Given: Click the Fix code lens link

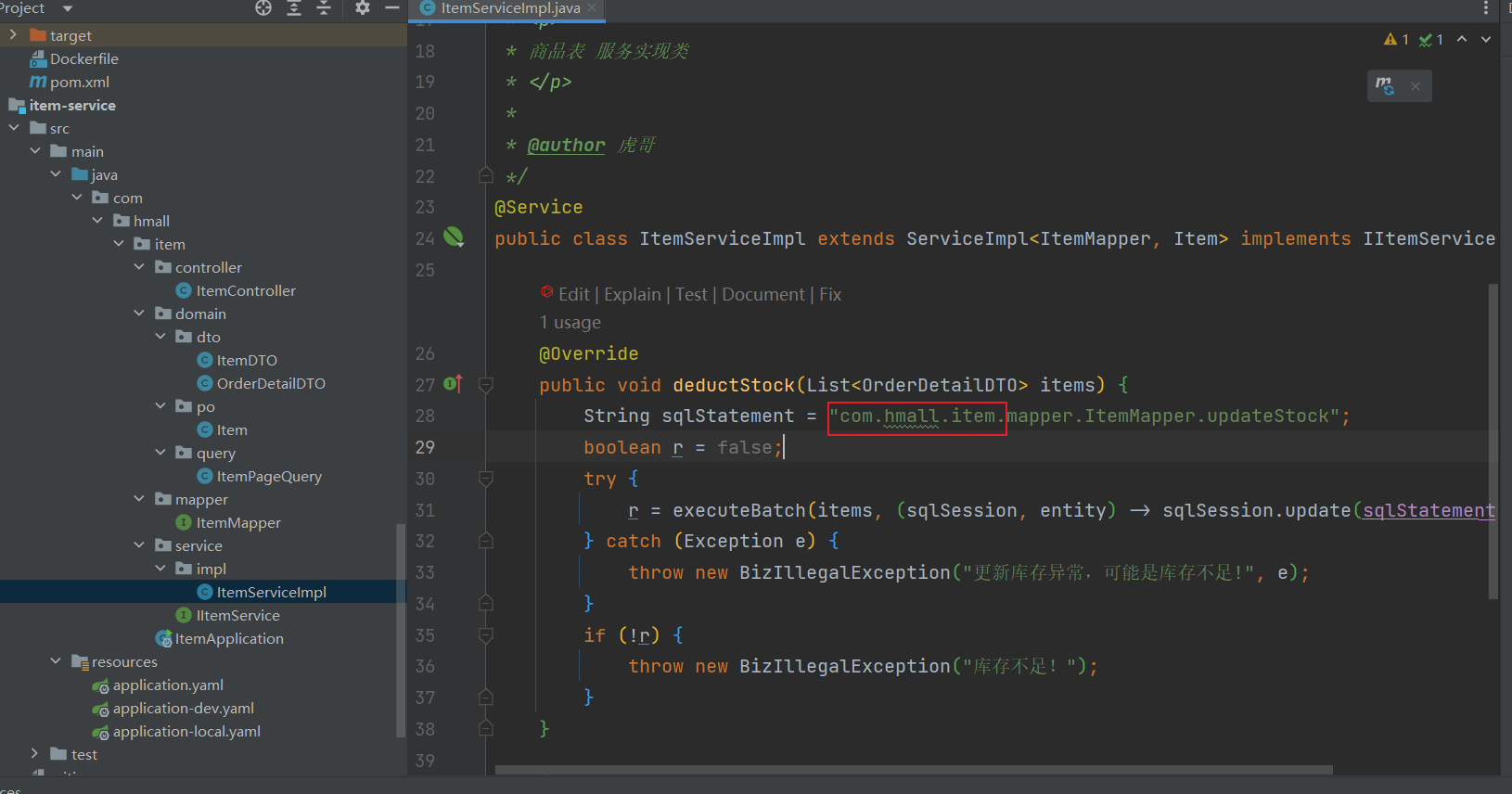Looking at the screenshot, I should point(830,294).
